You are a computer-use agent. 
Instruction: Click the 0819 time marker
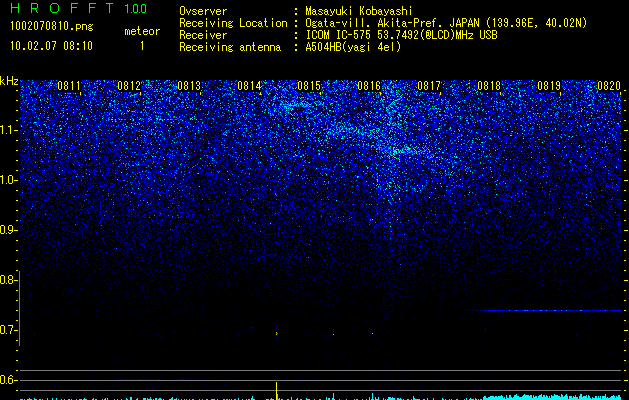549,85
